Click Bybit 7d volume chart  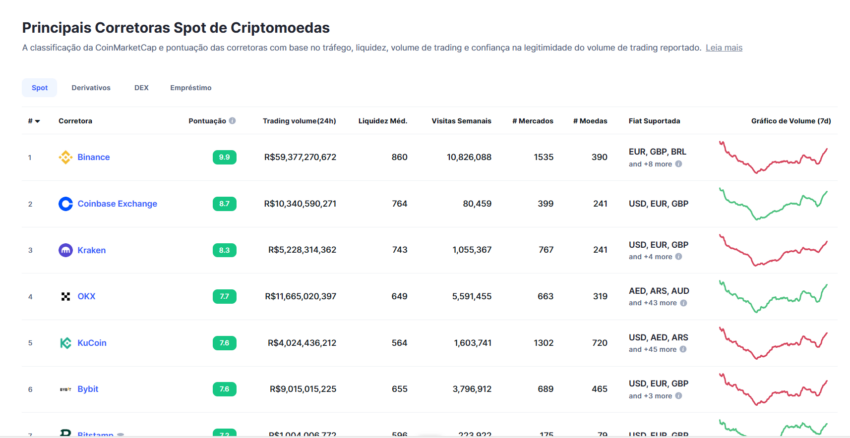pos(774,389)
